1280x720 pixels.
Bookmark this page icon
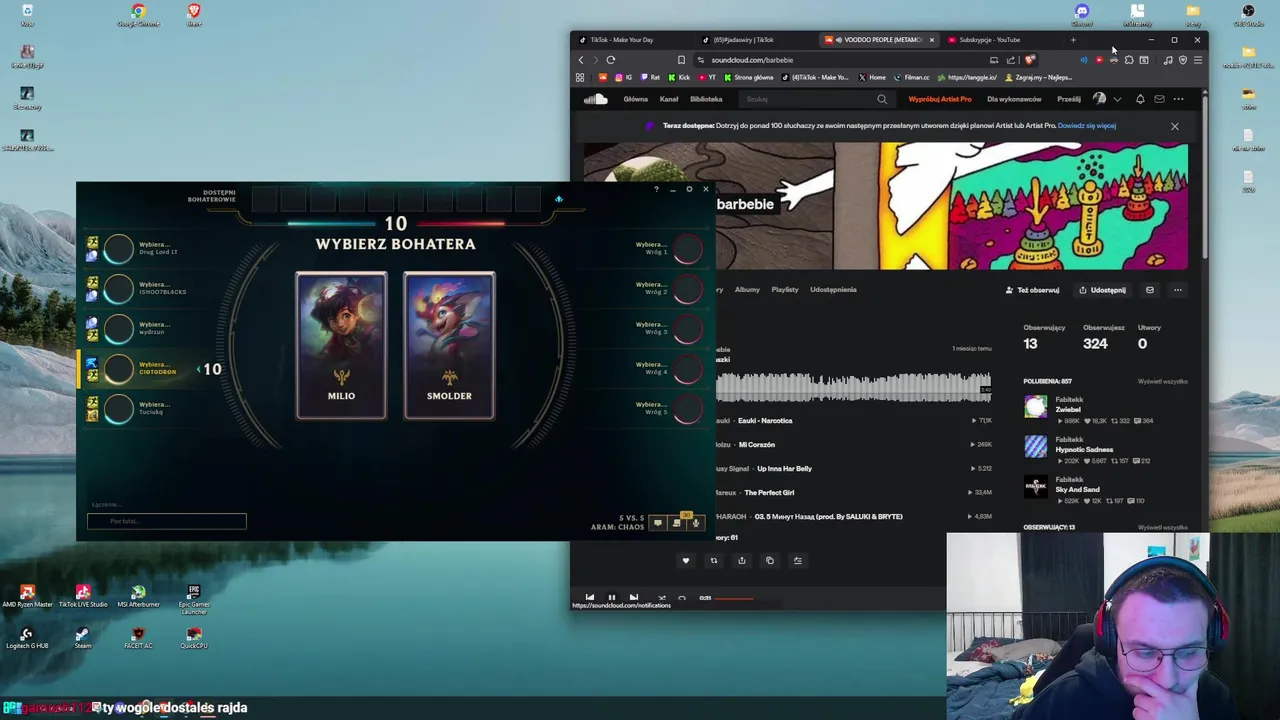pos(681,60)
